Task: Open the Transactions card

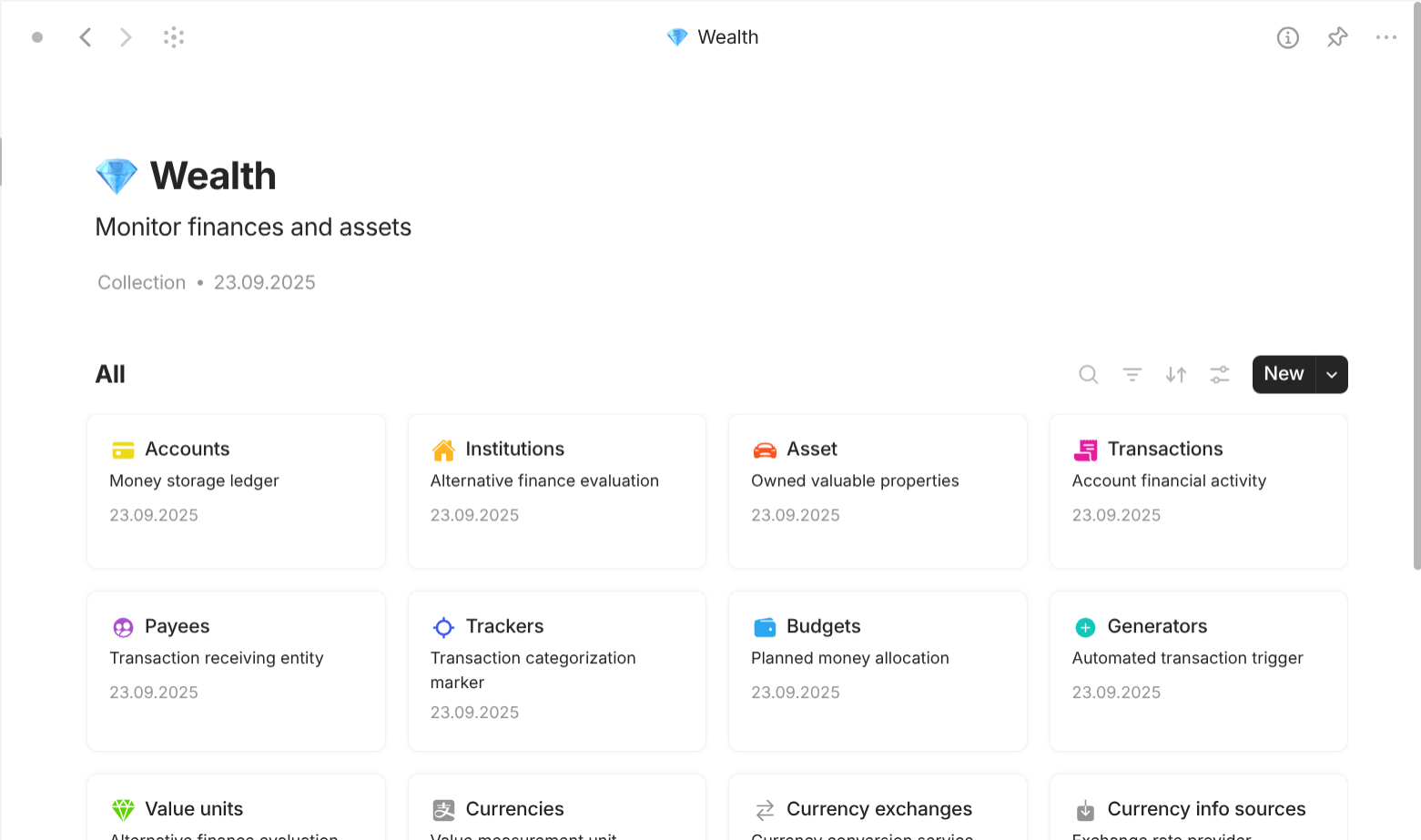Action: click(1198, 491)
